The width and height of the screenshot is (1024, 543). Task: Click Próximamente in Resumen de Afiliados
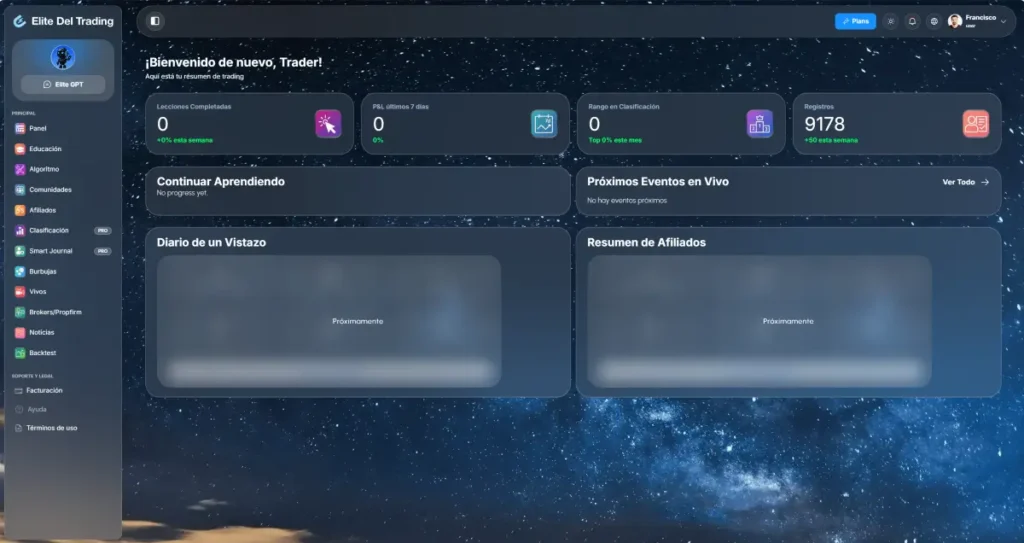(788, 321)
